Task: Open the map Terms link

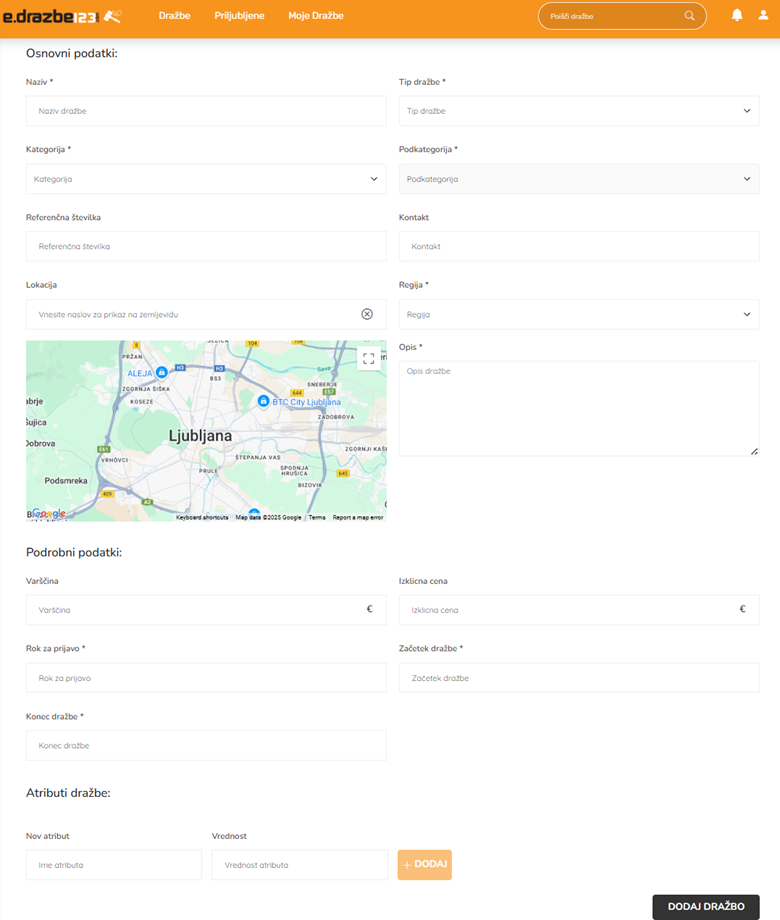Action: tap(317, 518)
